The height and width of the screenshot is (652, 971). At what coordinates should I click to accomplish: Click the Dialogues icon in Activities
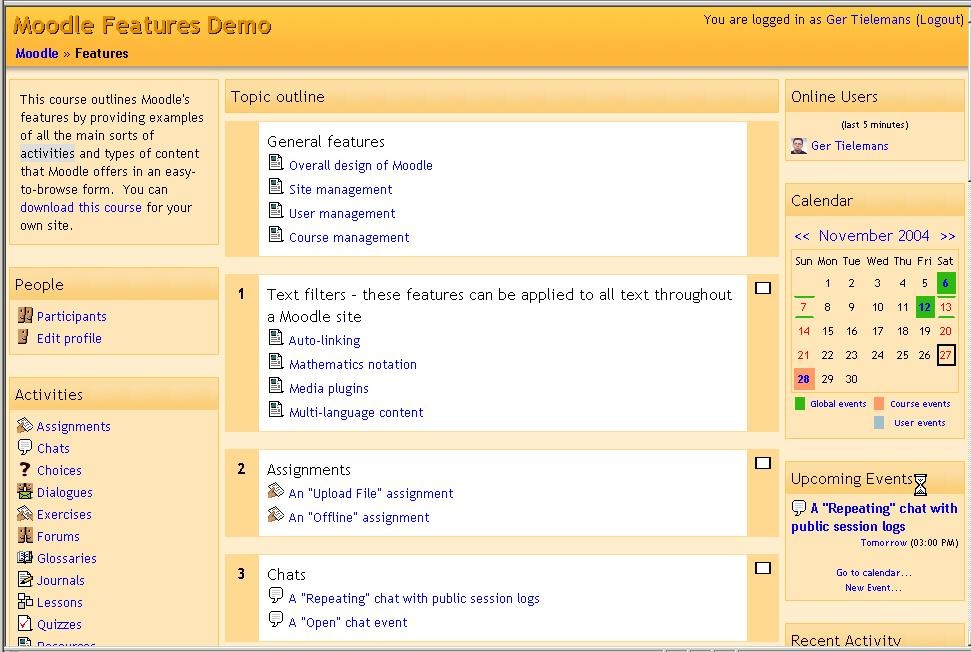click(25, 492)
